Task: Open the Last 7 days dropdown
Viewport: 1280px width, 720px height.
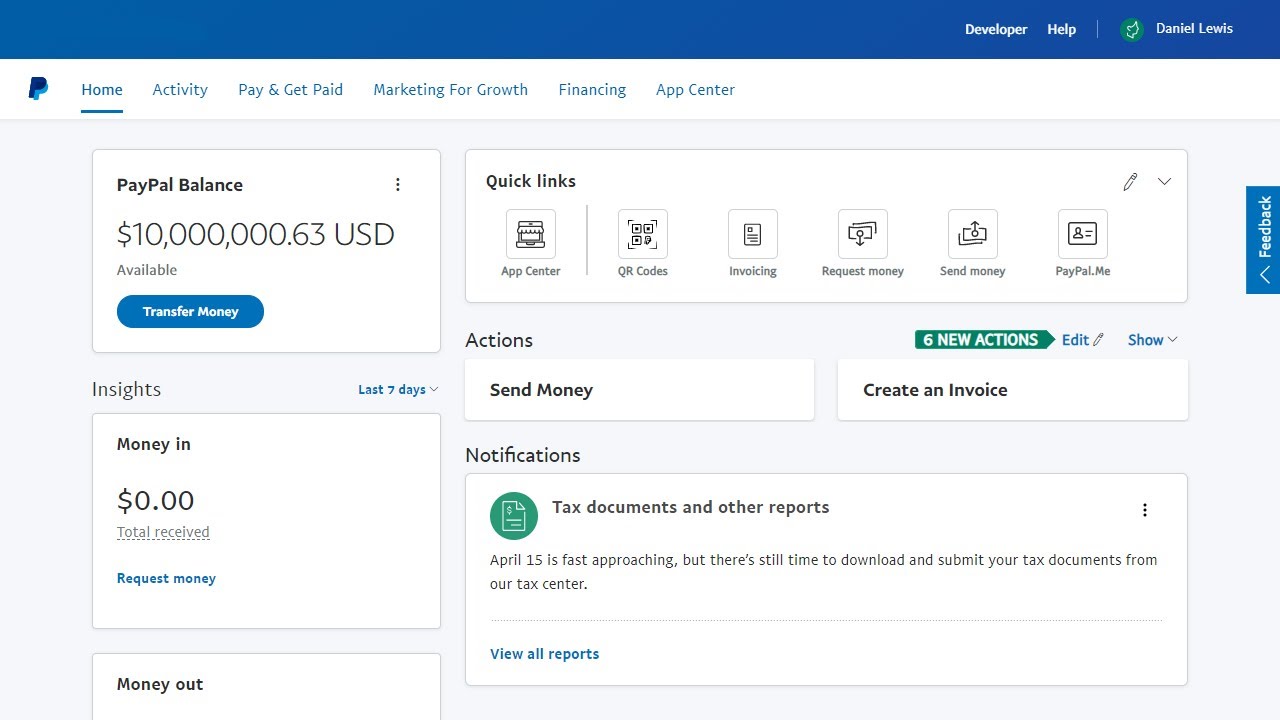Action: (398, 390)
